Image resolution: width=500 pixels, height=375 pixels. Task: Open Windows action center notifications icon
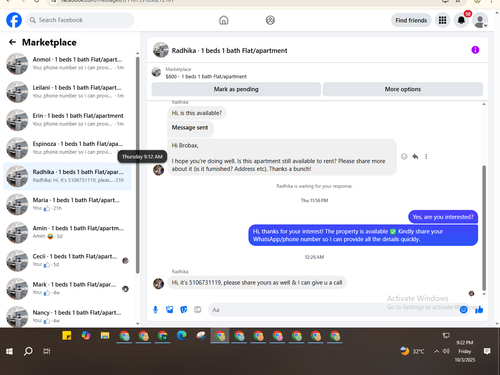point(487,351)
